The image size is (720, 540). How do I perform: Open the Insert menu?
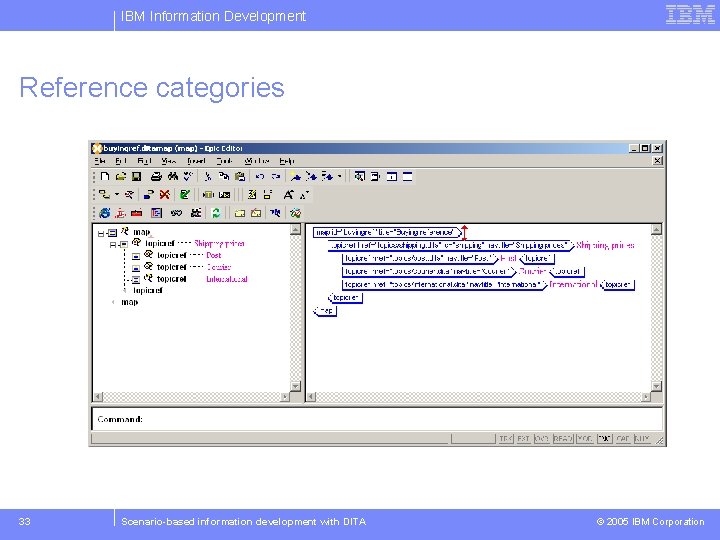tap(196, 161)
